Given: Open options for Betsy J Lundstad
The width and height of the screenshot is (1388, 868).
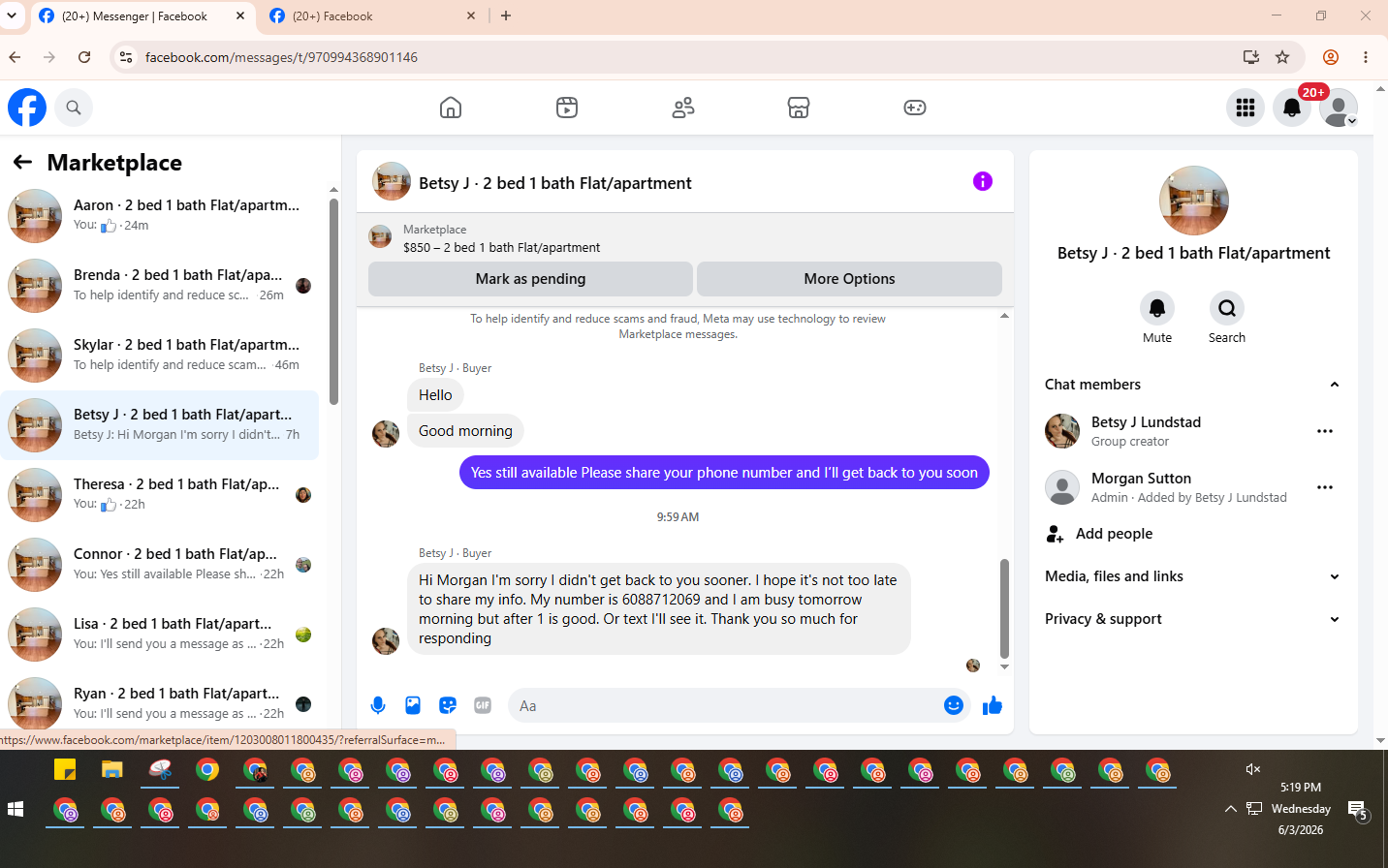Looking at the screenshot, I should pos(1325,431).
